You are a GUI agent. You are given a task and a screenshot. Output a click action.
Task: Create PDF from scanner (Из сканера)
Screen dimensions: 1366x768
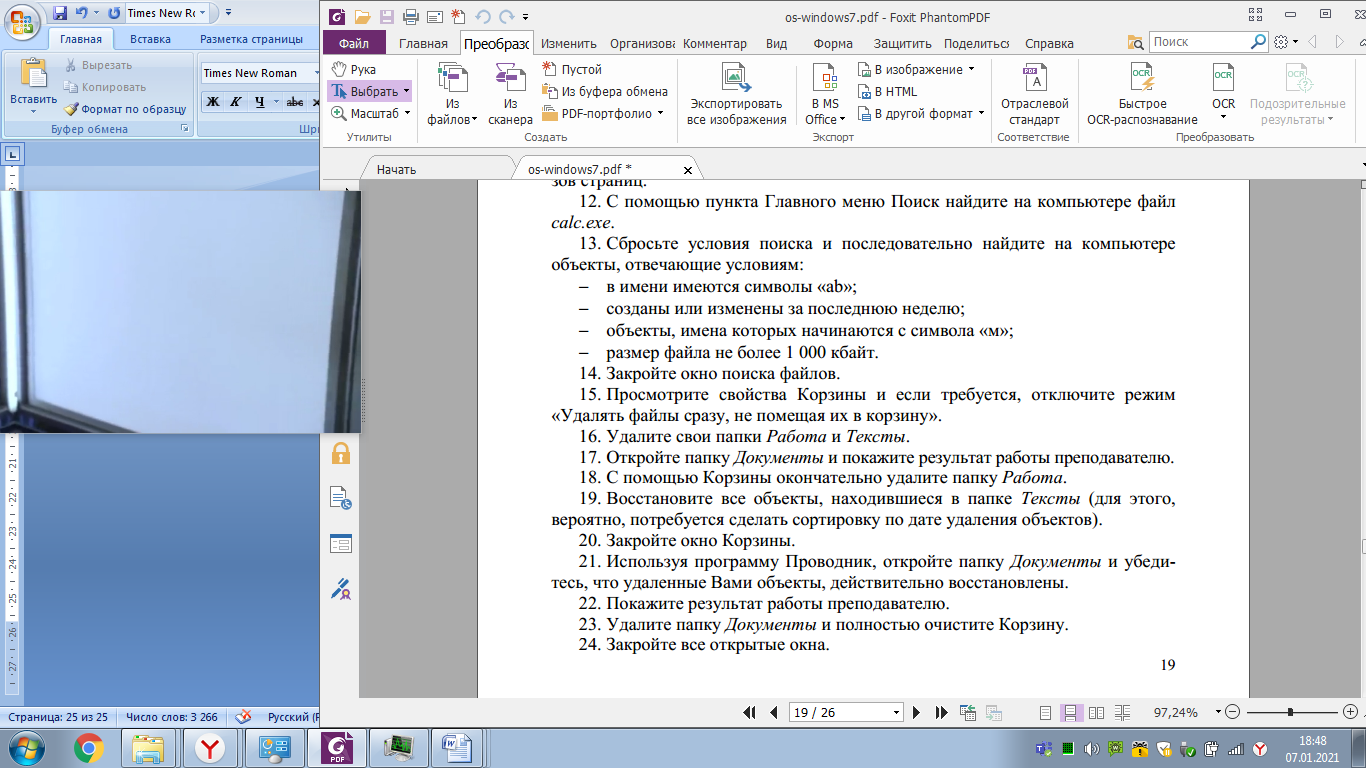(x=510, y=94)
